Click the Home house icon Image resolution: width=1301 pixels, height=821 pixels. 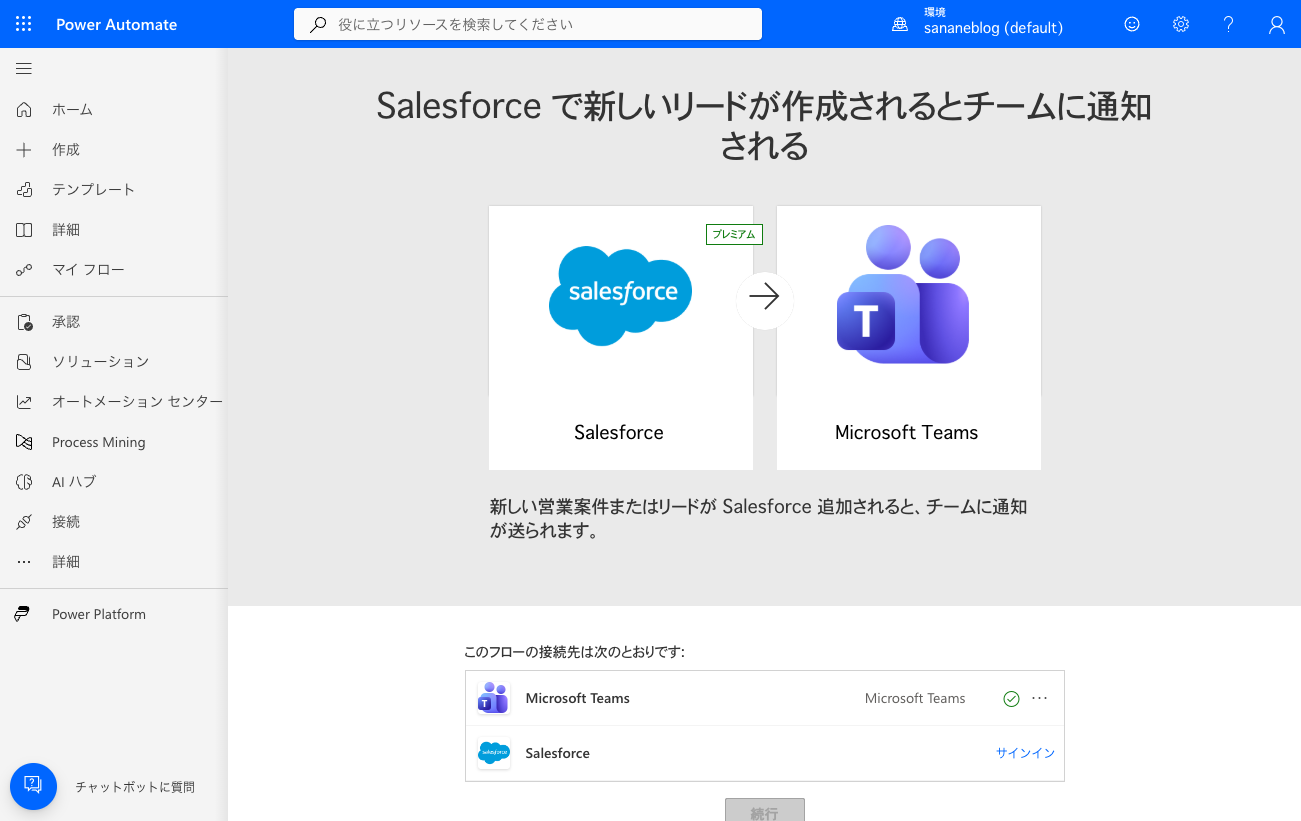24,110
